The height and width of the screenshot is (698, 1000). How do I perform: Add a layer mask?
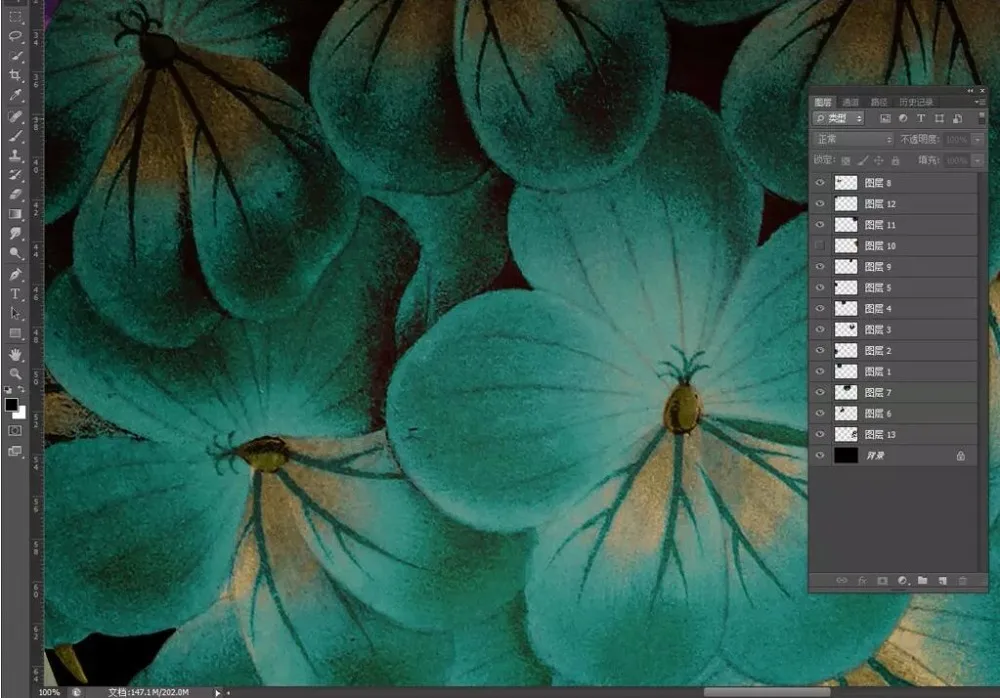(883, 581)
